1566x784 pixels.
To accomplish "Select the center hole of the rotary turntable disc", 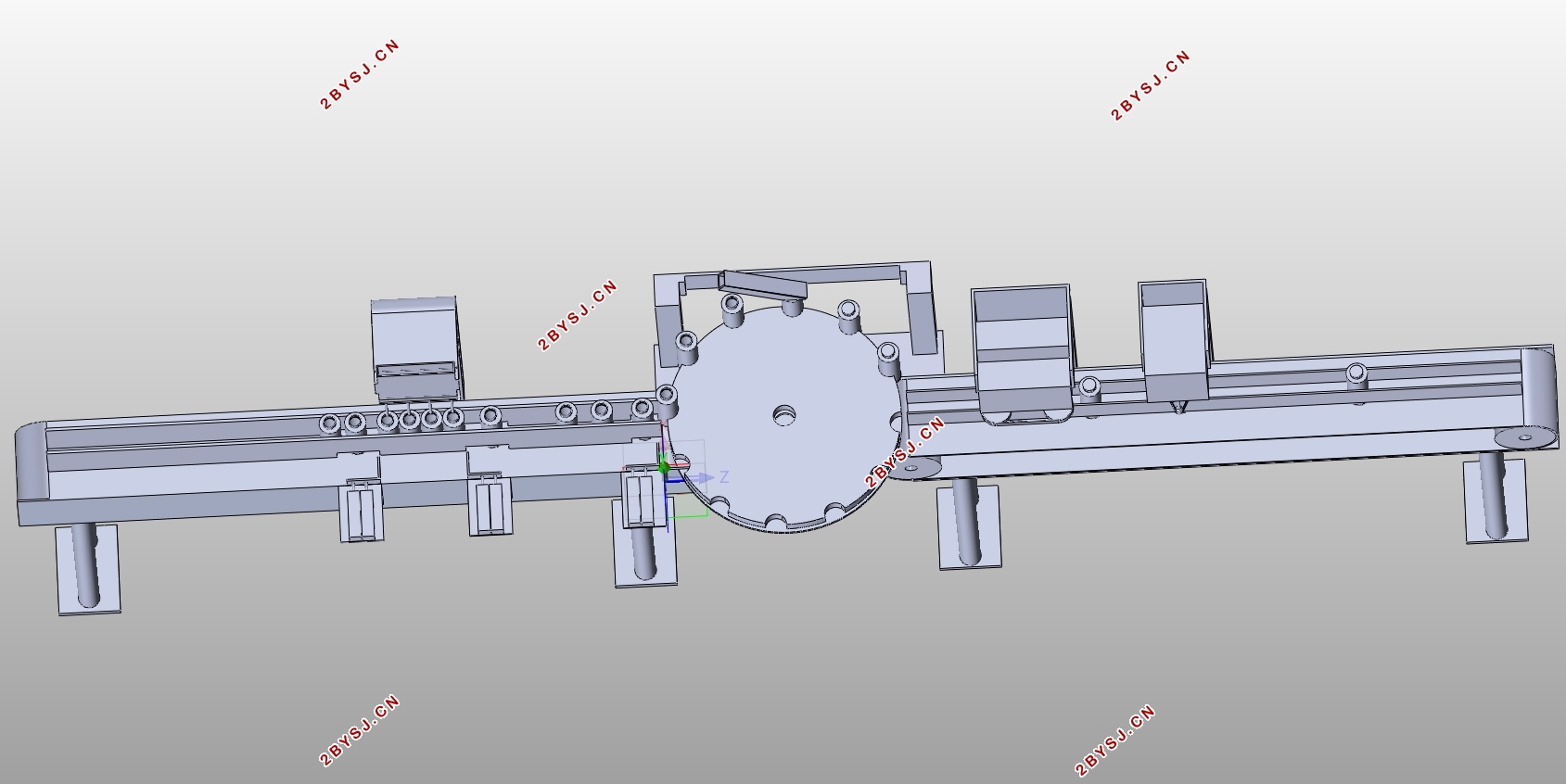I will pyautogui.click(x=784, y=415).
